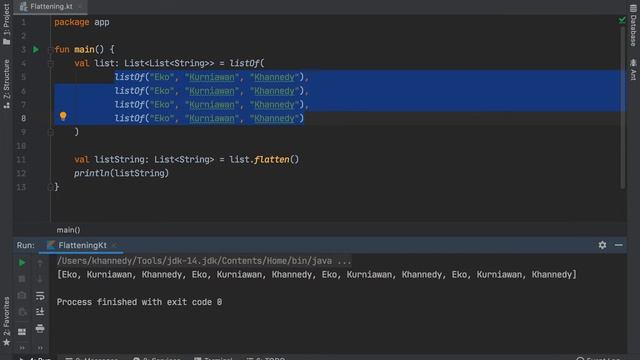Click the Exit process icon in Run panel

(x=22, y=312)
